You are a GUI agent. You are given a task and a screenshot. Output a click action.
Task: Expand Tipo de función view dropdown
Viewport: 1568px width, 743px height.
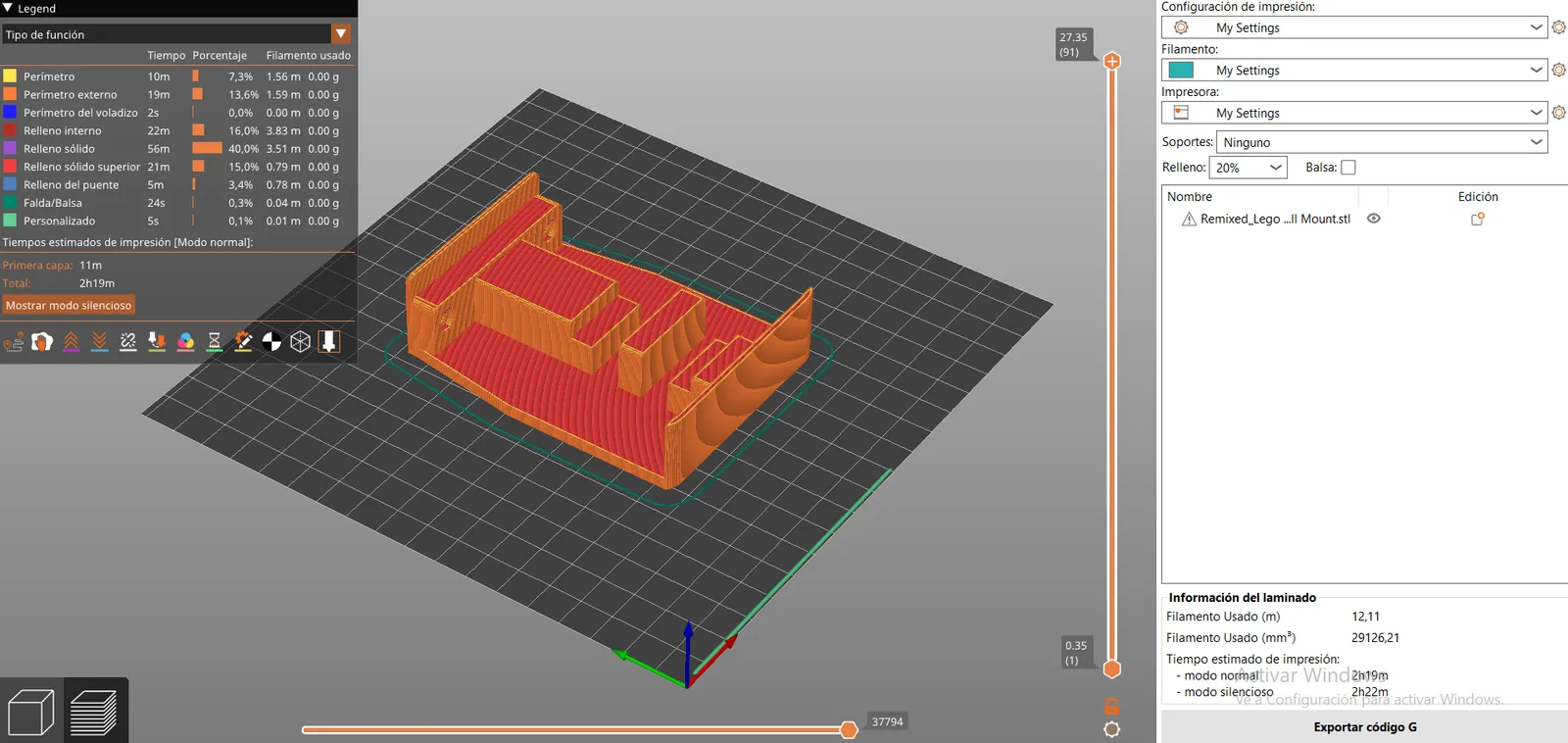pyautogui.click(x=341, y=34)
